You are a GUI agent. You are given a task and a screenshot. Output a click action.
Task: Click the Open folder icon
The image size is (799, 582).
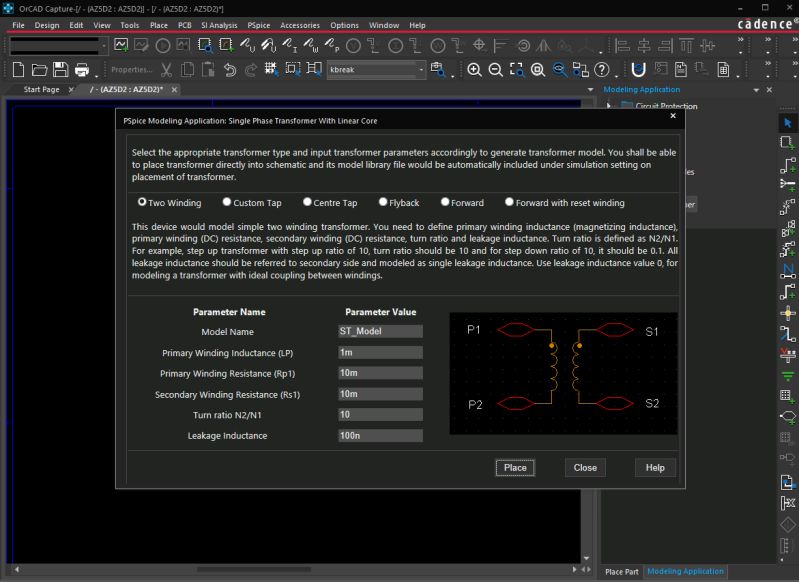pyautogui.click(x=39, y=69)
